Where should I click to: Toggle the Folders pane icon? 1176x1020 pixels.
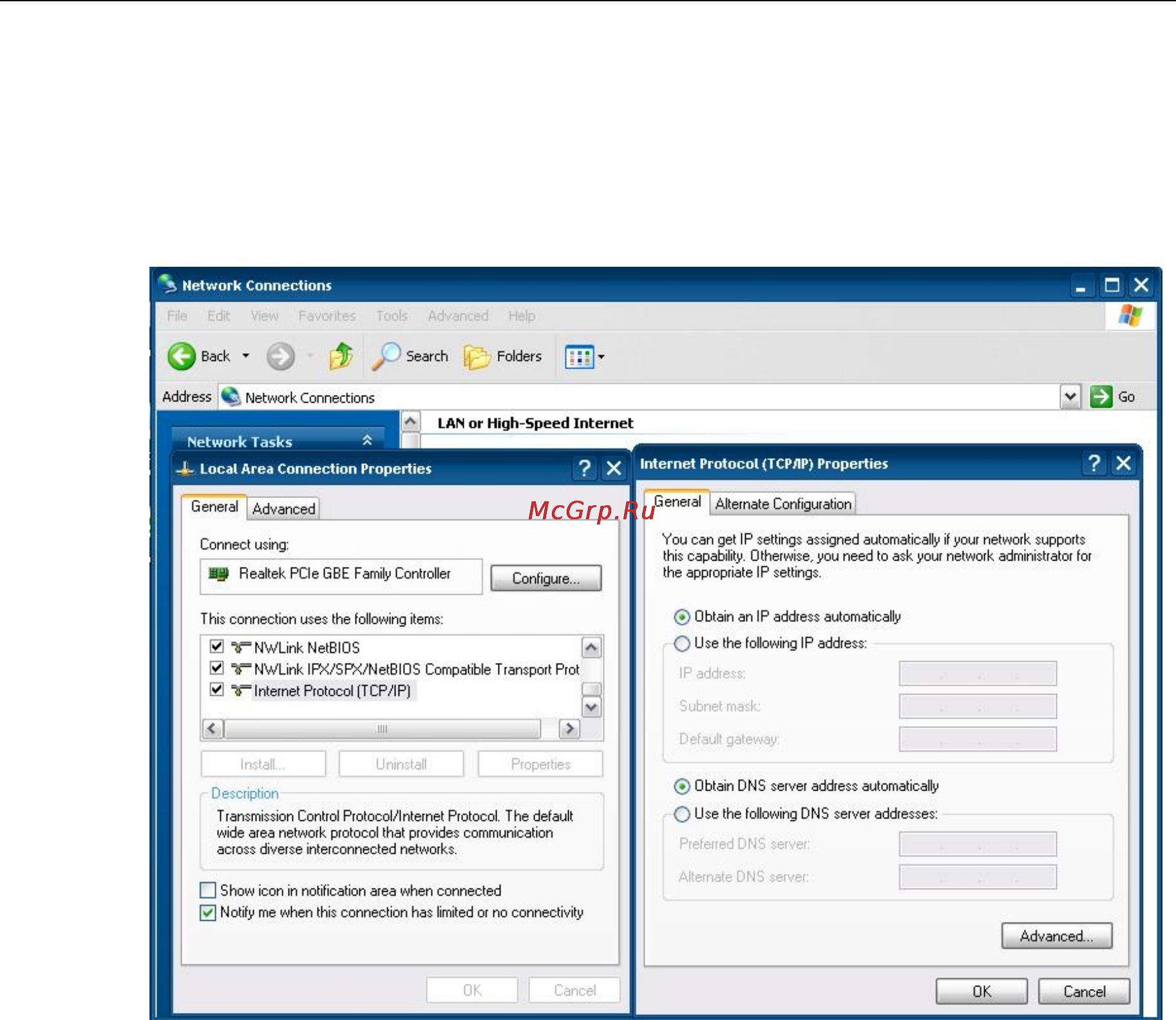click(x=477, y=356)
